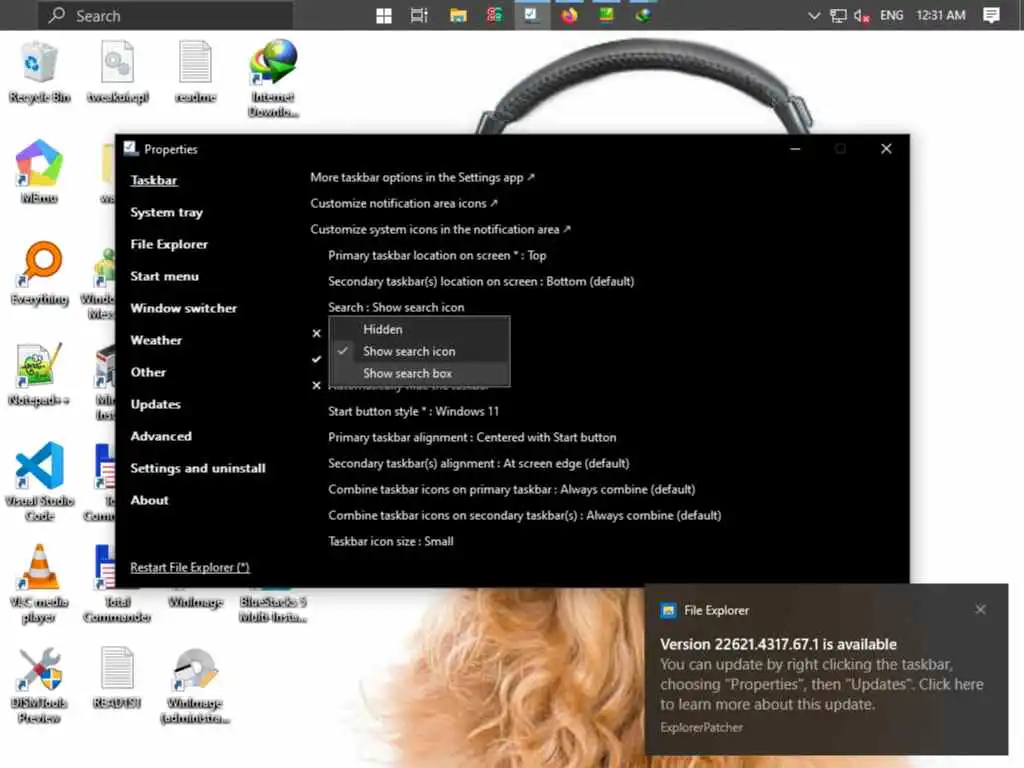Screen dimensions: 1024x768
Task: Open the Updates section
Action: coord(155,404)
